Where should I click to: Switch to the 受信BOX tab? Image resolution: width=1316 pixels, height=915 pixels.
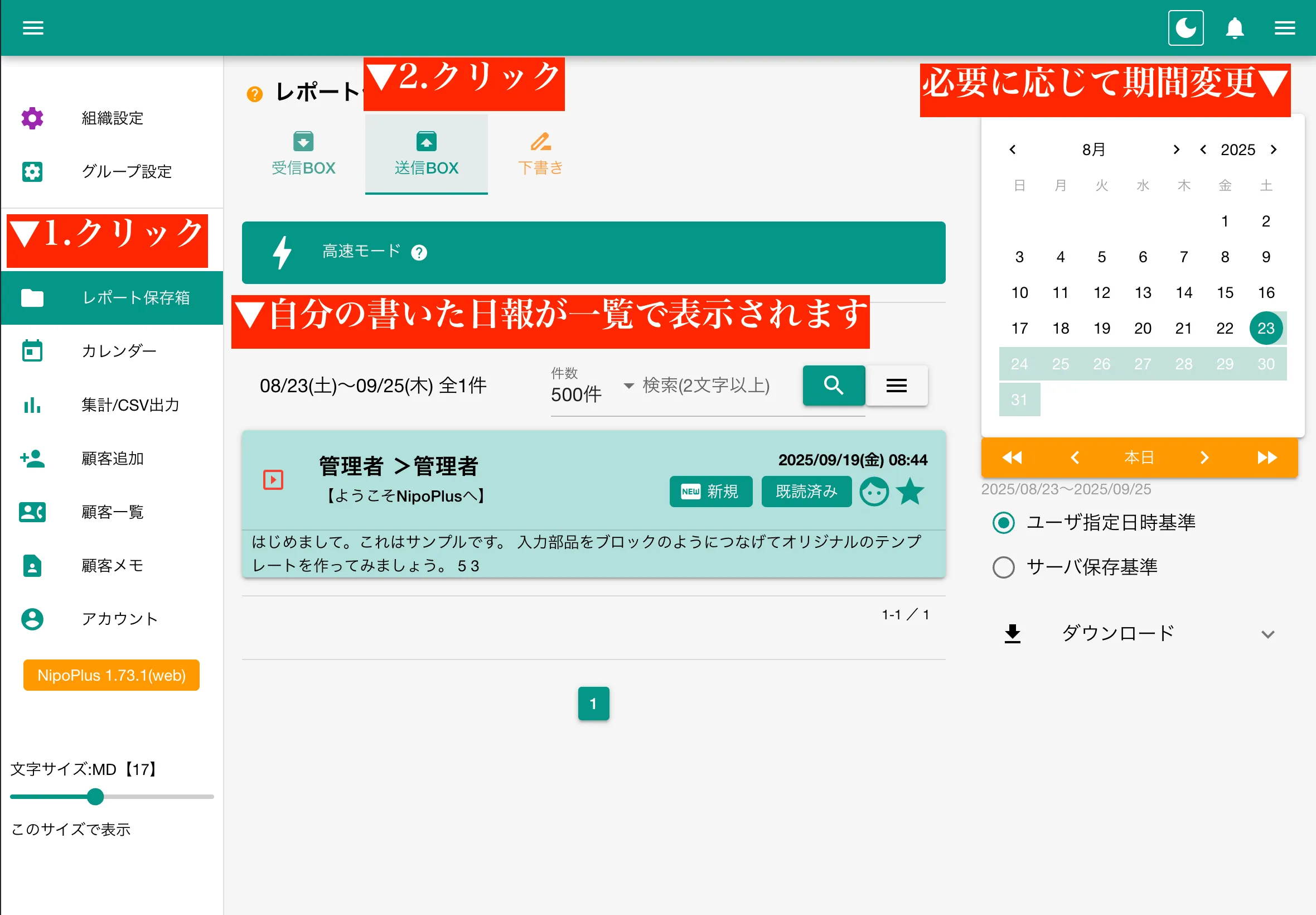(x=304, y=153)
